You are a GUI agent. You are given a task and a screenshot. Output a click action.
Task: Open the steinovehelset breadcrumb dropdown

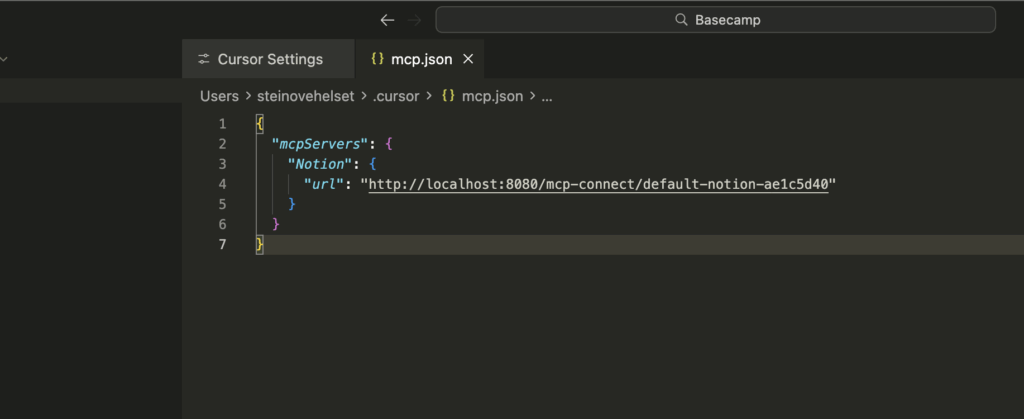[305, 97]
